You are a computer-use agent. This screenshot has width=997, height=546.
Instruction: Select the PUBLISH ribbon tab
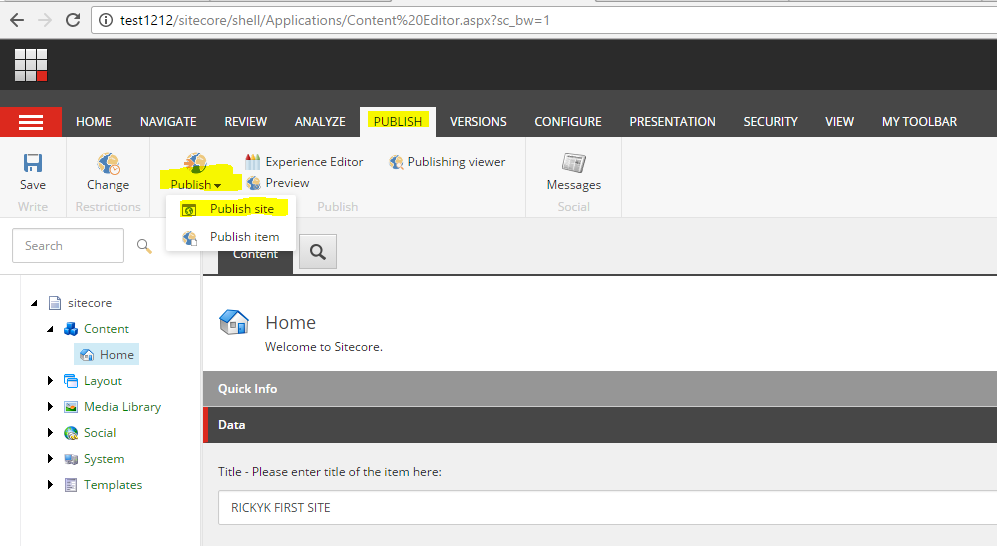(x=397, y=121)
